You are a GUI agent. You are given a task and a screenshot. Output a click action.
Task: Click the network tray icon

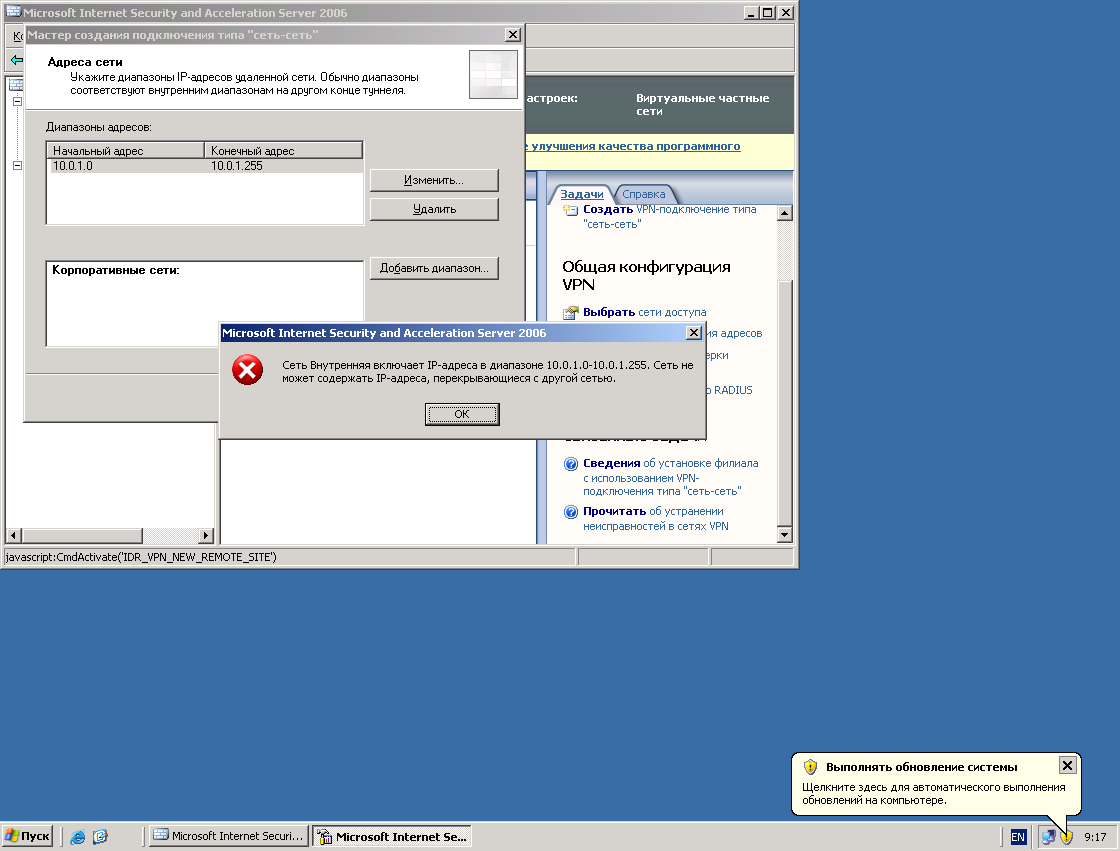point(1048,837)
